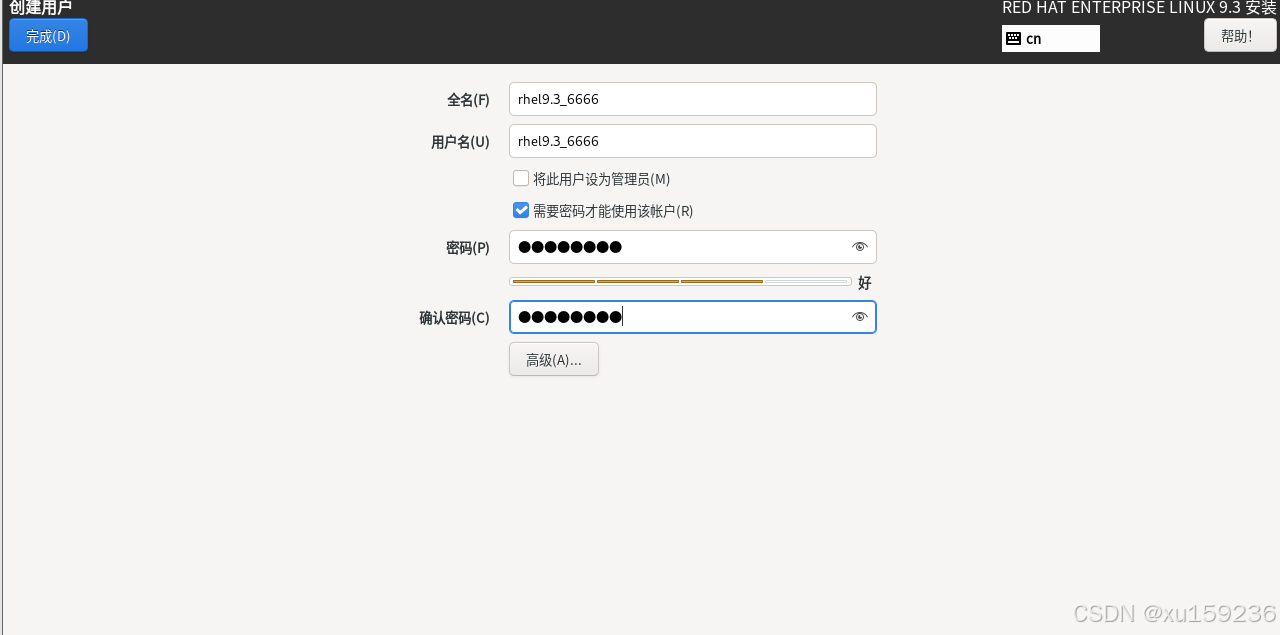Open 高级(A)... advanced settings
This screenshot has height=635, width=1280.
pyautogui.click(x=554, y=359)
